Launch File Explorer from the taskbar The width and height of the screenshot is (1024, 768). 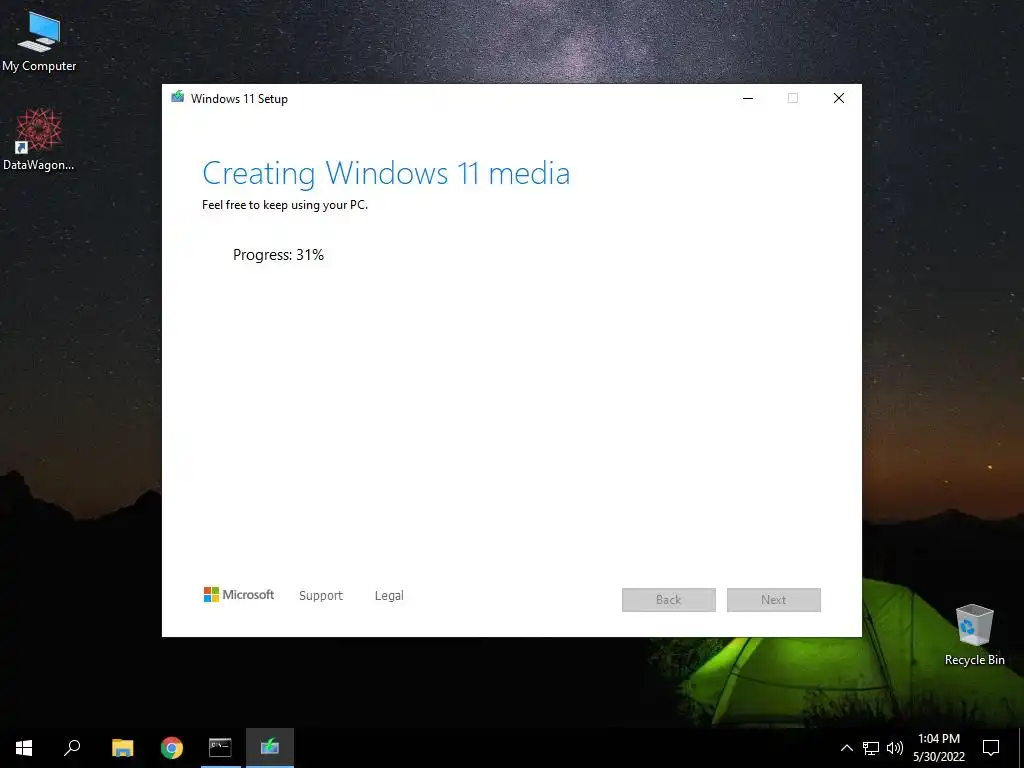[x=122, y=748]
